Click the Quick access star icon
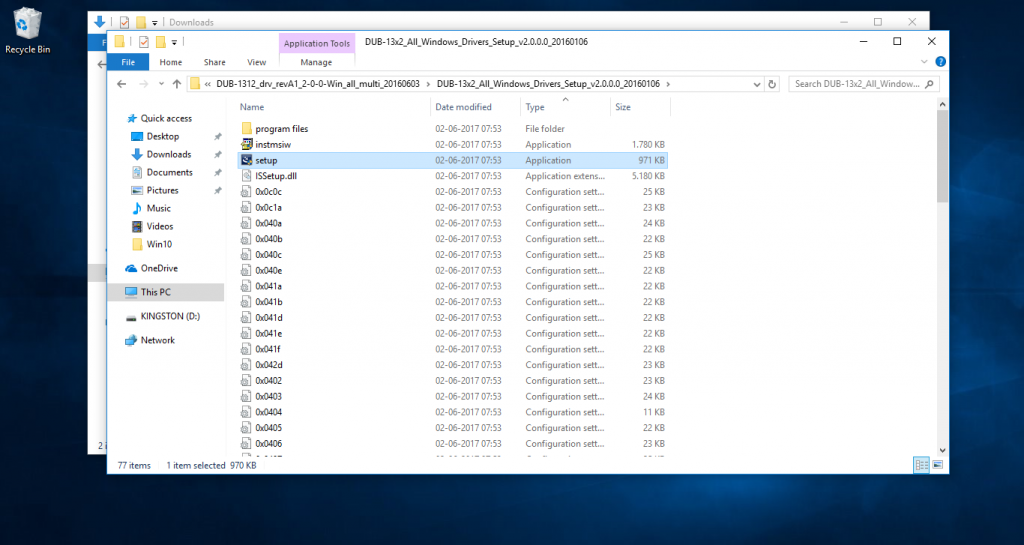The image size is (1024, 545). (x=131, y=119)
